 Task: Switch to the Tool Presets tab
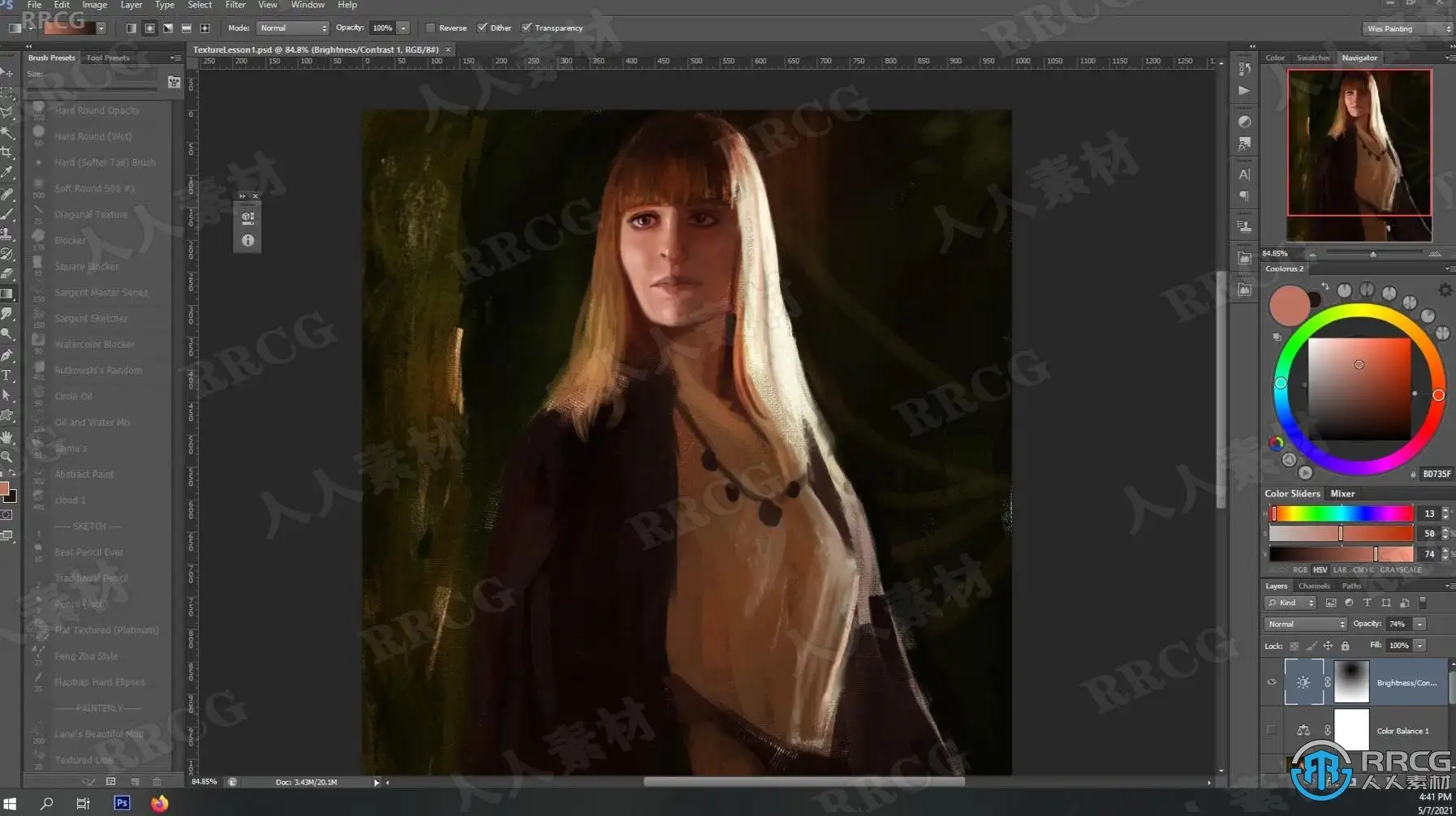pyautogui.click(x=108, y=58)
